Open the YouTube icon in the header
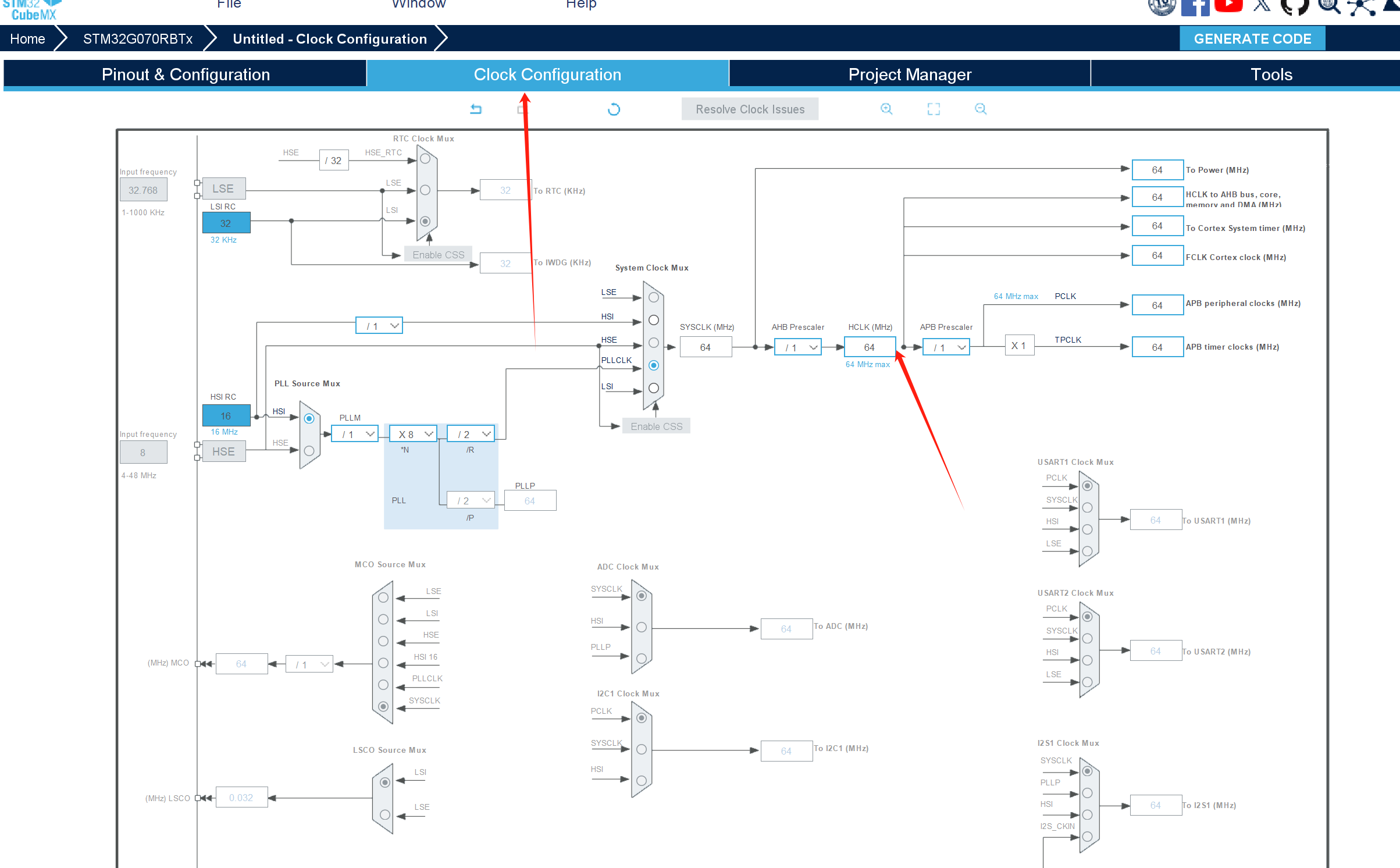 click(x=1228, y=6)
